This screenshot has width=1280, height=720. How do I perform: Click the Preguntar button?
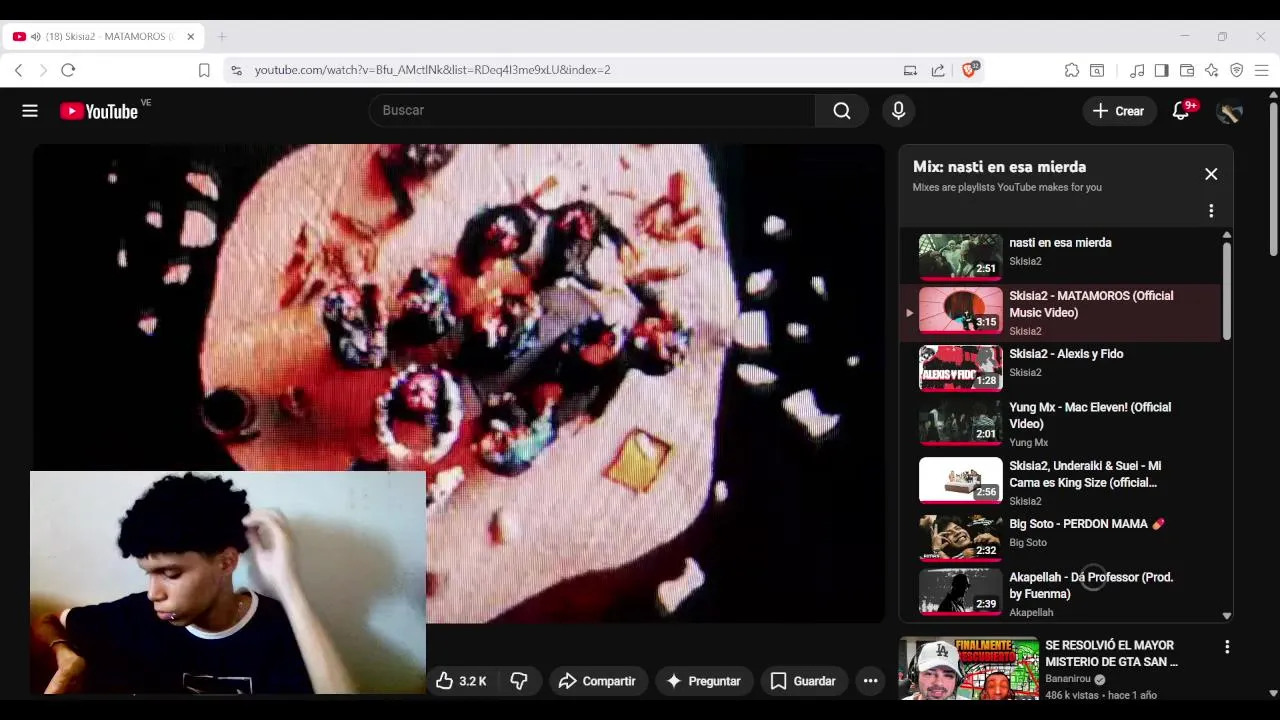pyautogui.click(x=703, y=681)
